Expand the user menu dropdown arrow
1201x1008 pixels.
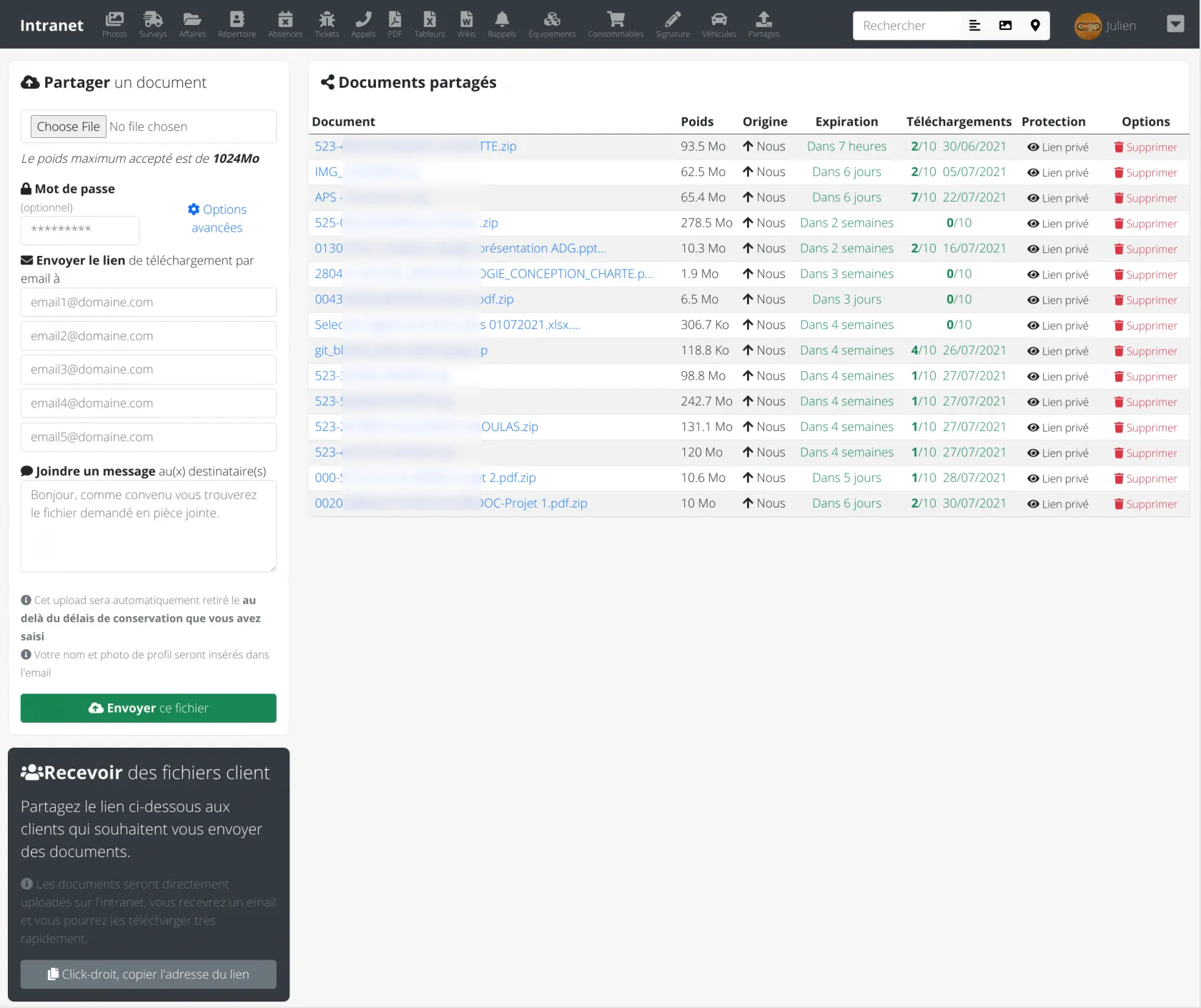tap(1175, 24)
